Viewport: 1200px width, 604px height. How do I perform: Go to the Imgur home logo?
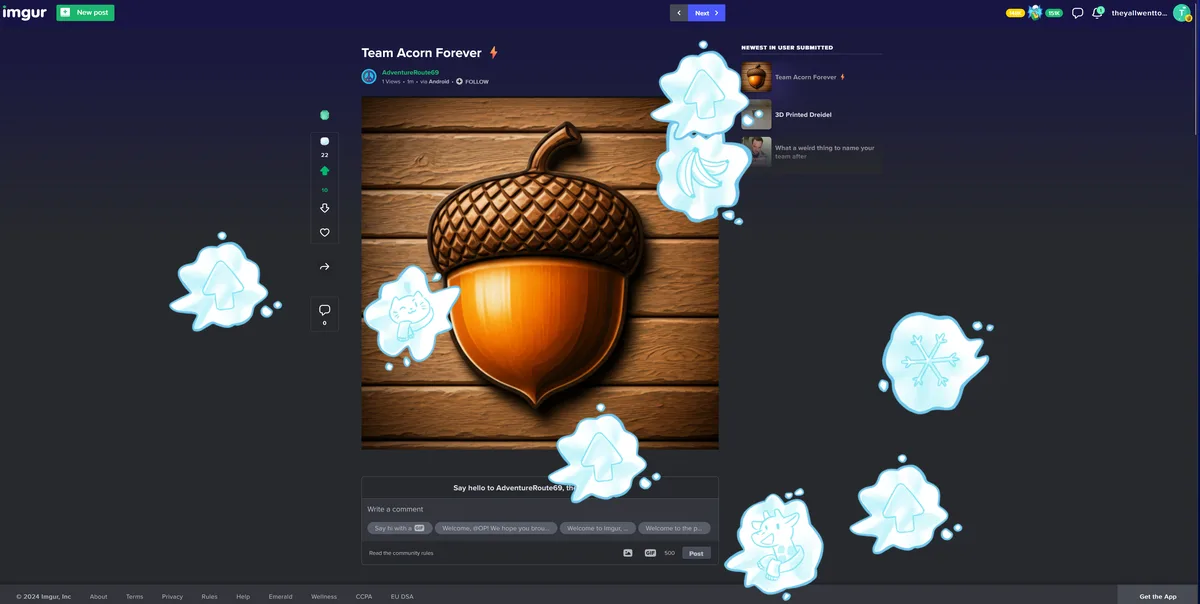[x=24, y=13]
